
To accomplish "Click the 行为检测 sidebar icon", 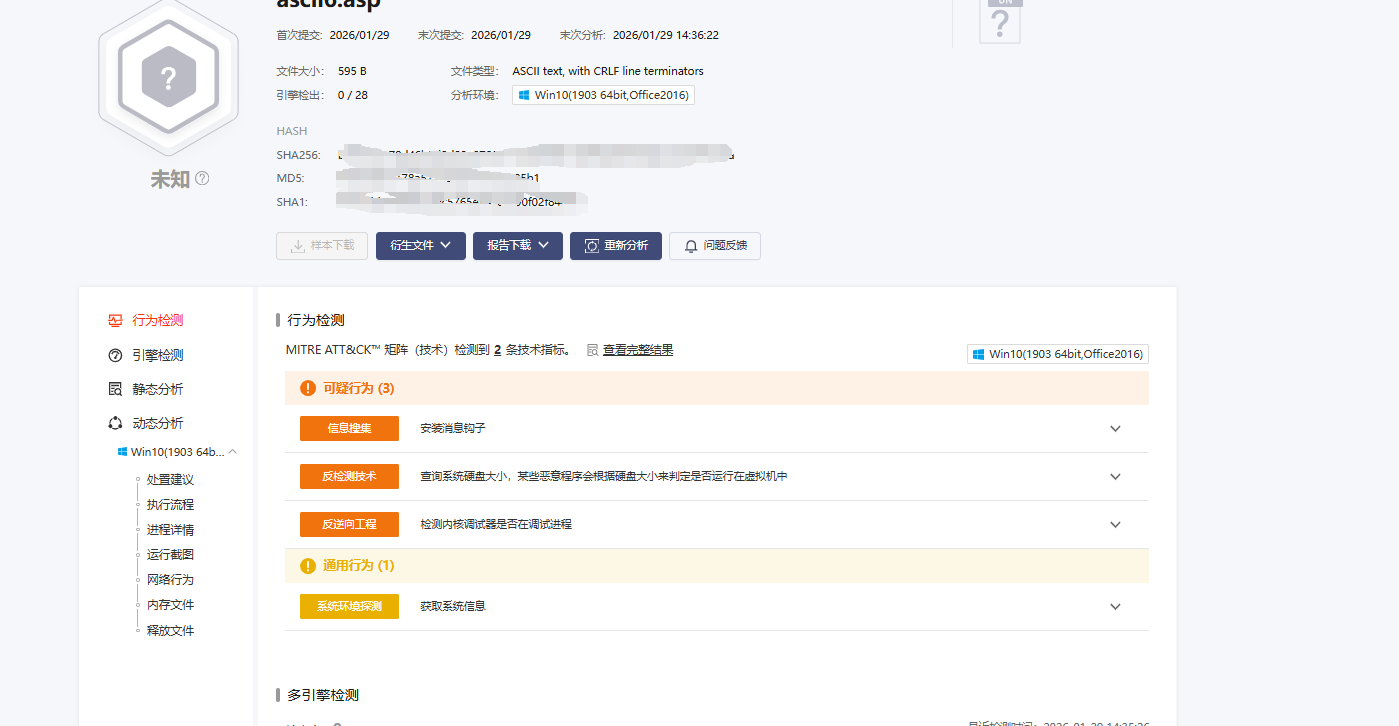I will point(115,321).
